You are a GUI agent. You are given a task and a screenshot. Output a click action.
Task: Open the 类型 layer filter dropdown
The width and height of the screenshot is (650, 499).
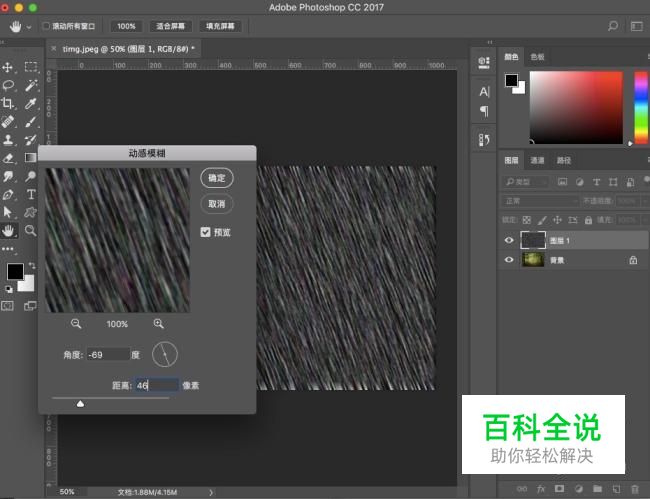(x=527, y=182)
